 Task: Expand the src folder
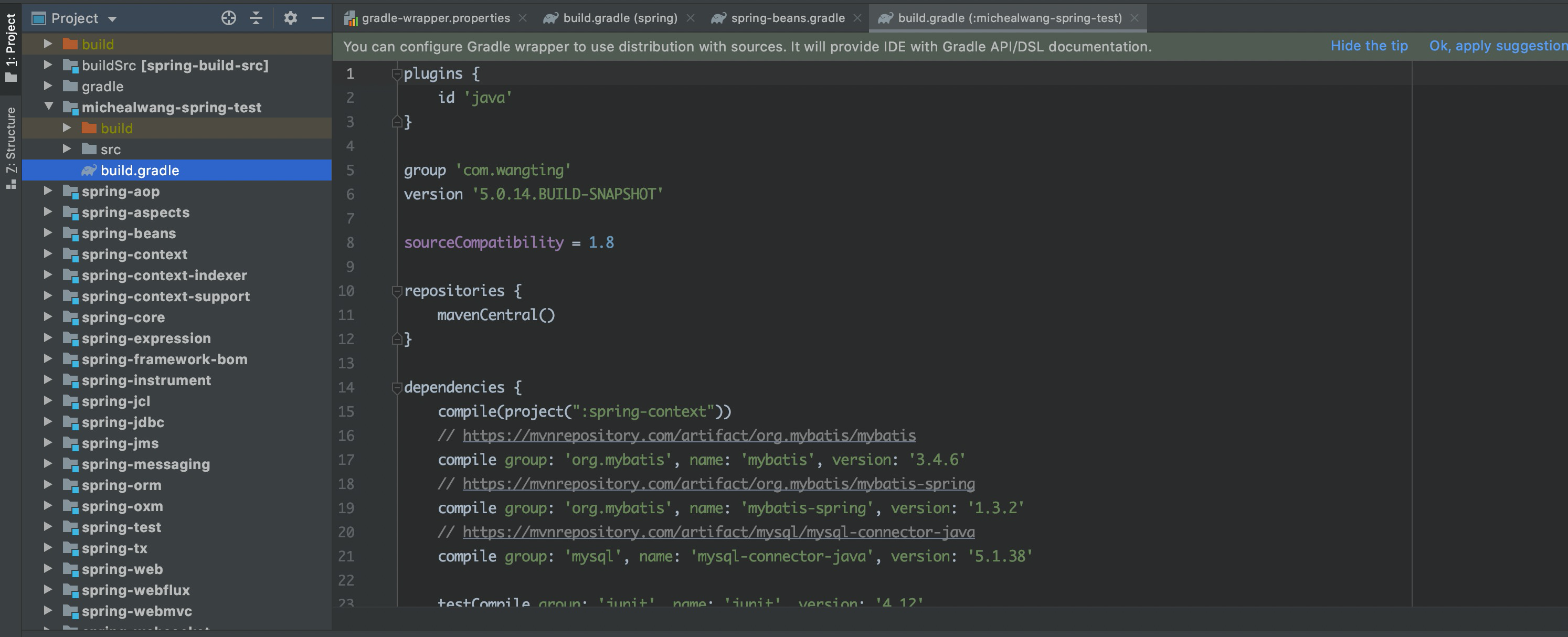tap(67, 149)
